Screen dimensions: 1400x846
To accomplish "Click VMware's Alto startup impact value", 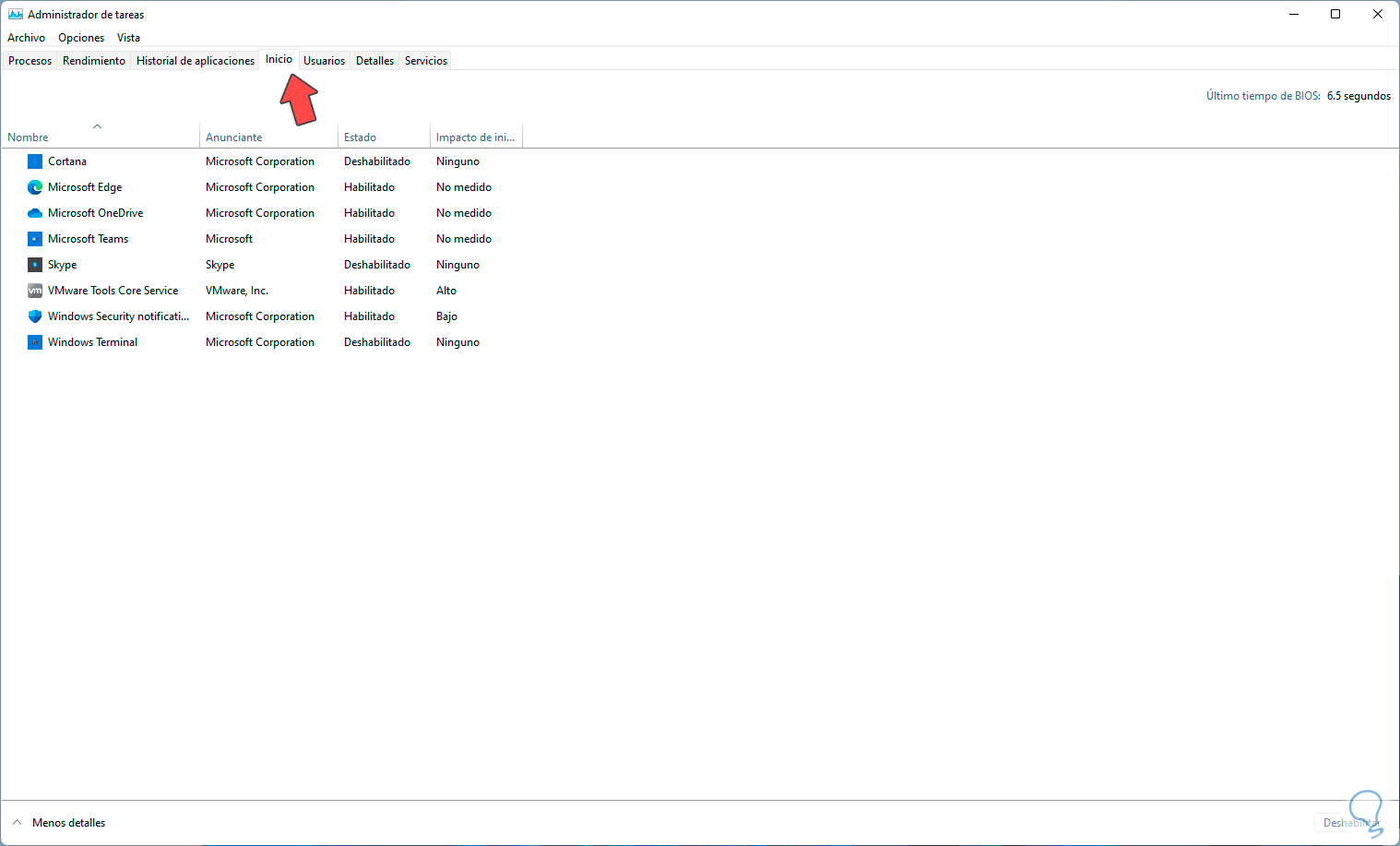I will tap(446, 291).
